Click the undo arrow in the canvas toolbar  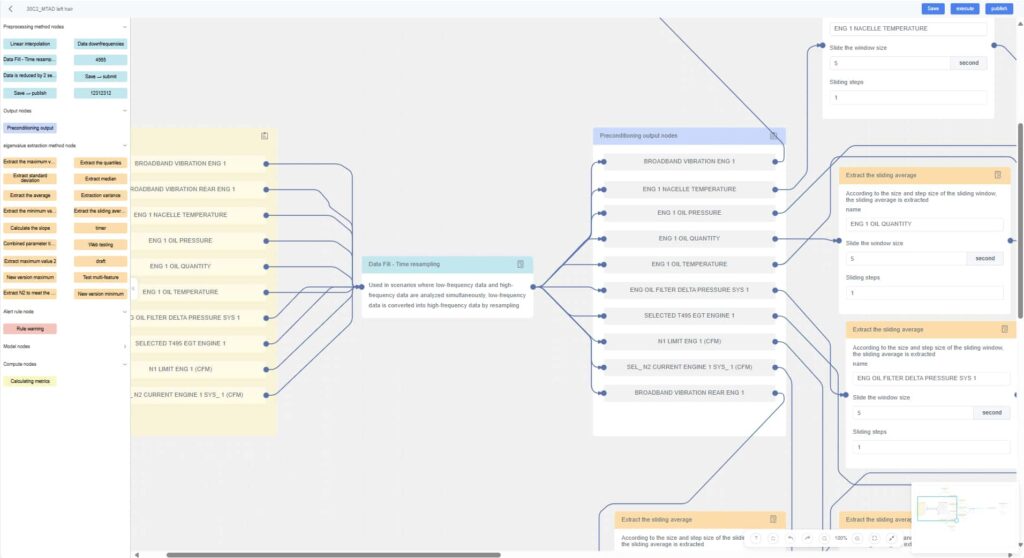[x=790, y=538]
